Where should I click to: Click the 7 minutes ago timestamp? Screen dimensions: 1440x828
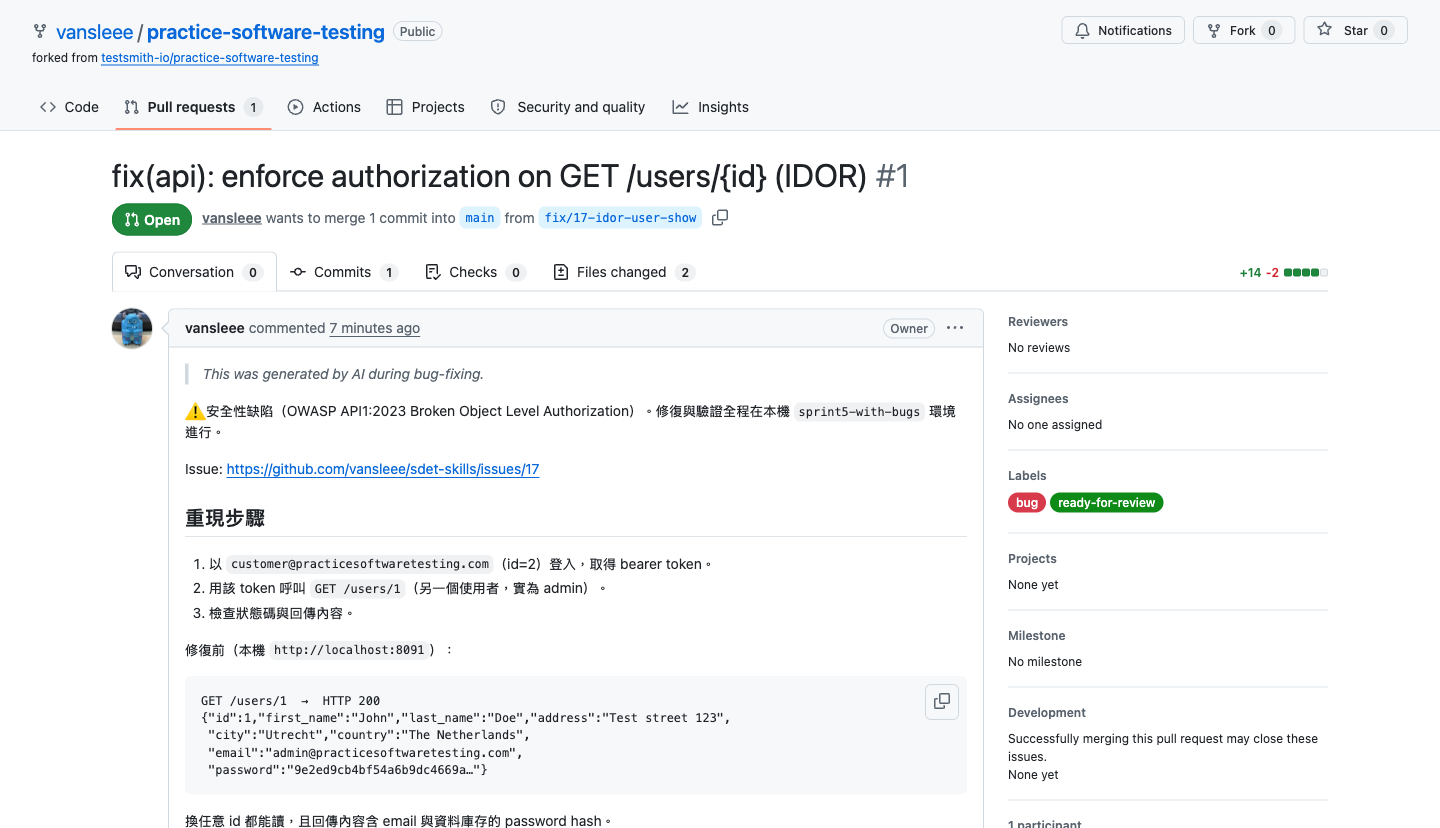(375, 328)
